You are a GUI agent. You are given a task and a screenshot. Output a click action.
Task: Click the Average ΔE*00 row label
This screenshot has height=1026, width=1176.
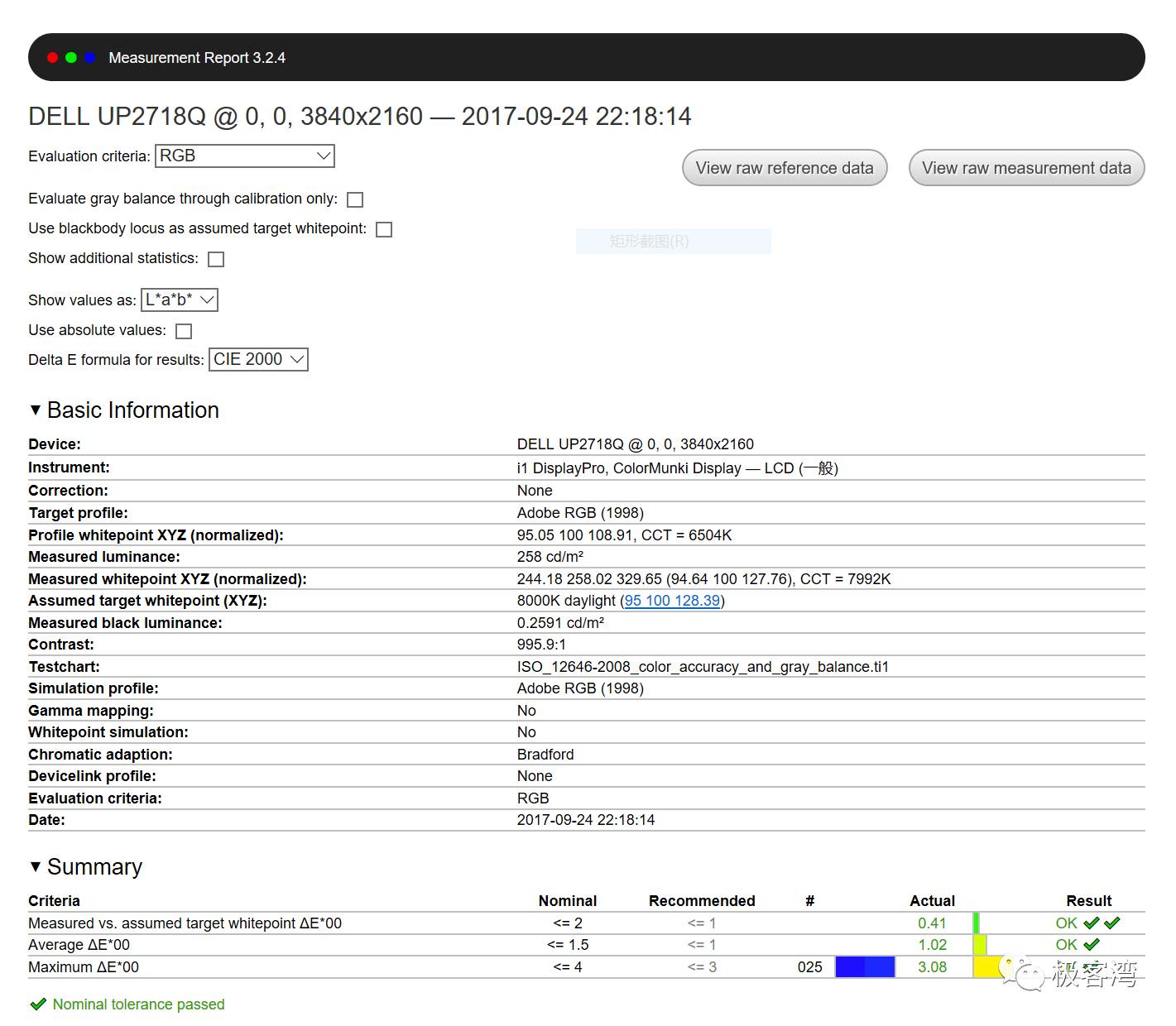coord(79,945)
